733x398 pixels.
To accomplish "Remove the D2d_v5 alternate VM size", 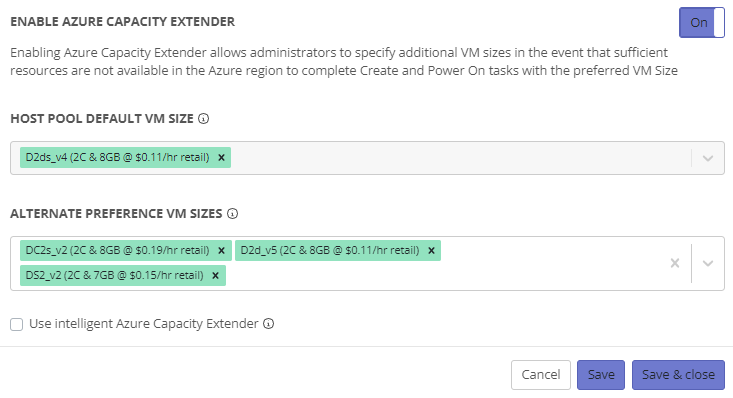I will pos(431,251).
